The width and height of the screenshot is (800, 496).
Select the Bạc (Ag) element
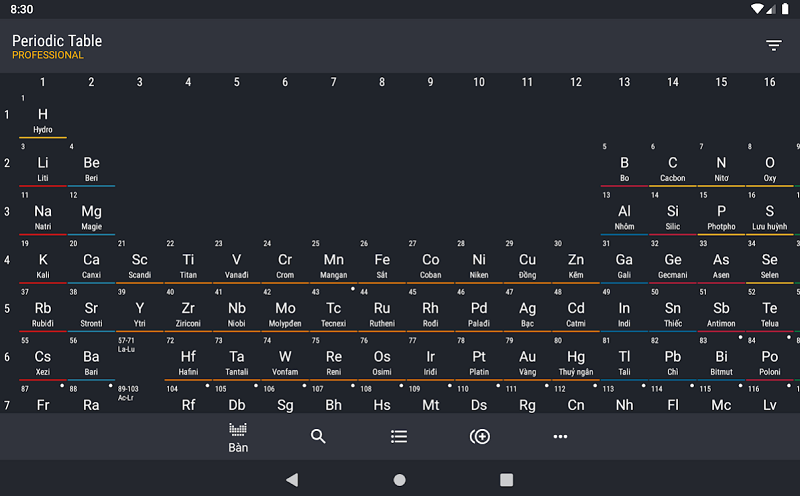(527, 310)
